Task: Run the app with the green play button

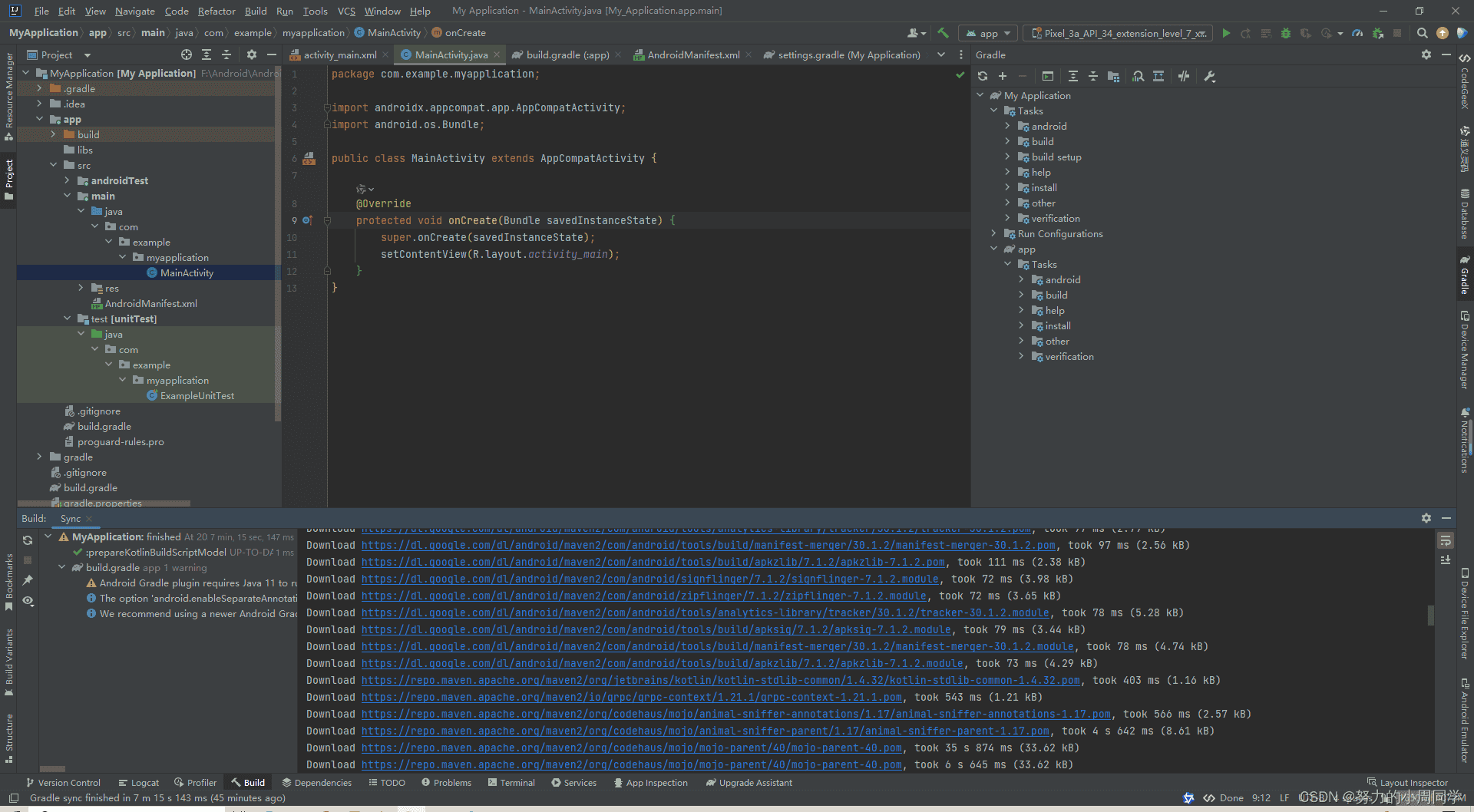Action: point(1226,33)
